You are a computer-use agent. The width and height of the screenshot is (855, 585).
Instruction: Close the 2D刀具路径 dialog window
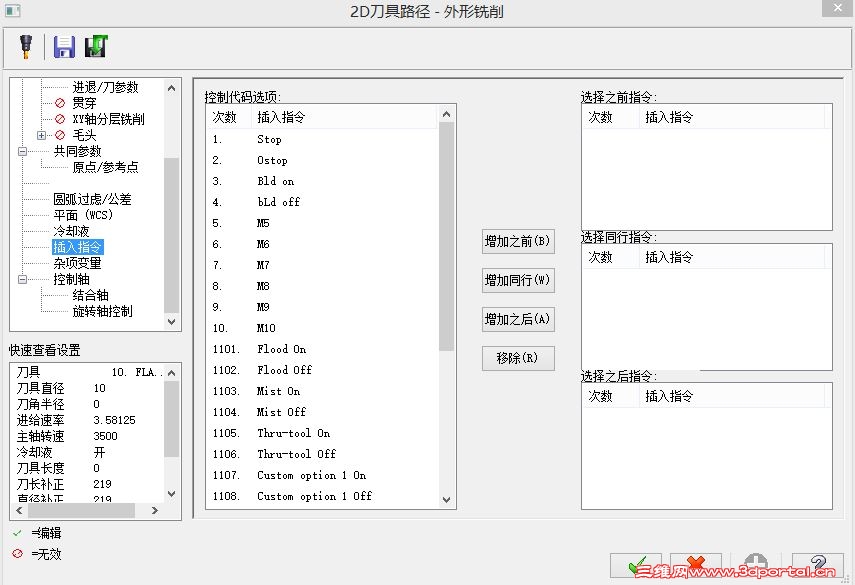pyautogui.click(x=838, y=8)
